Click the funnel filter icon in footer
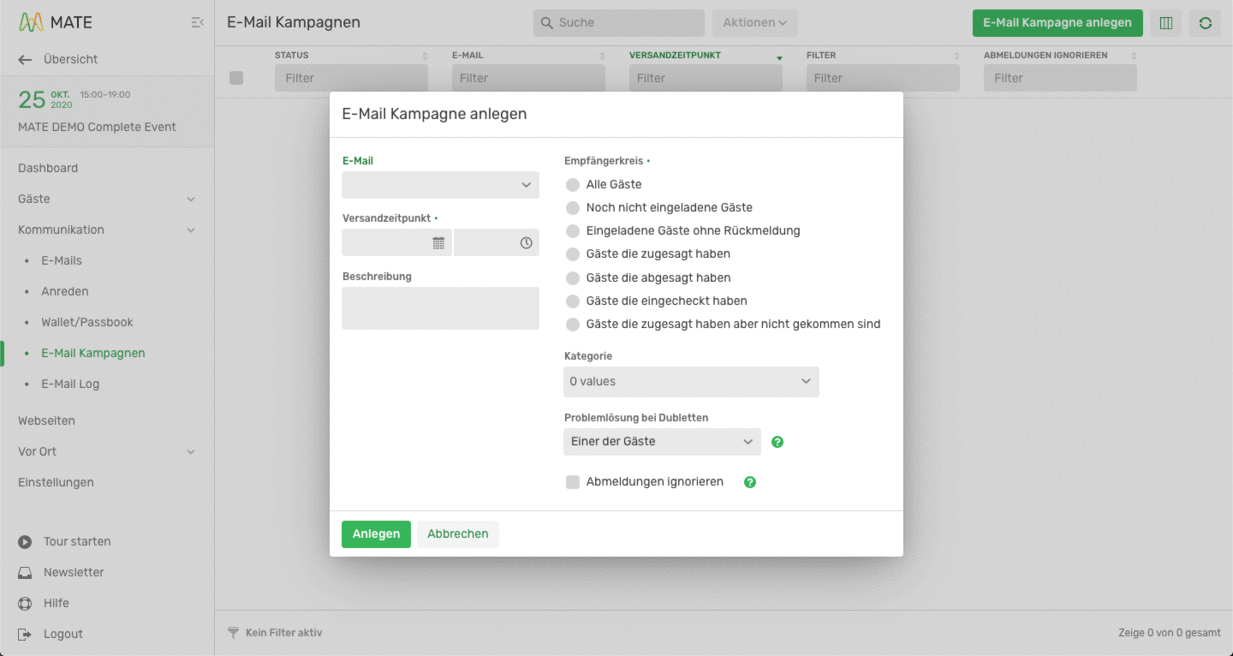 (x=233, y=633)
